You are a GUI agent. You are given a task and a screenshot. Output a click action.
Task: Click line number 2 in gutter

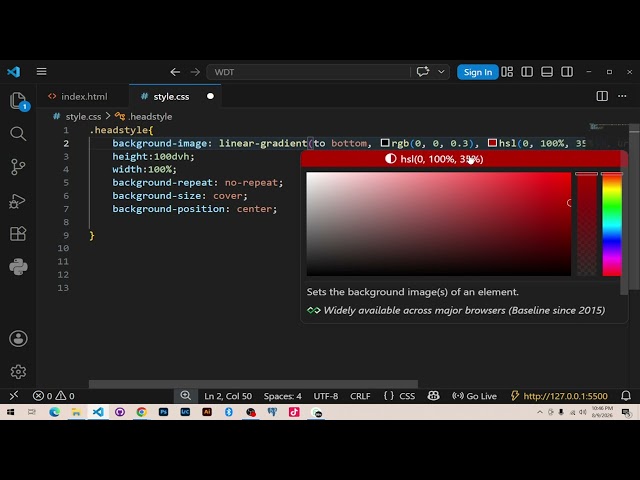(66, 143)
